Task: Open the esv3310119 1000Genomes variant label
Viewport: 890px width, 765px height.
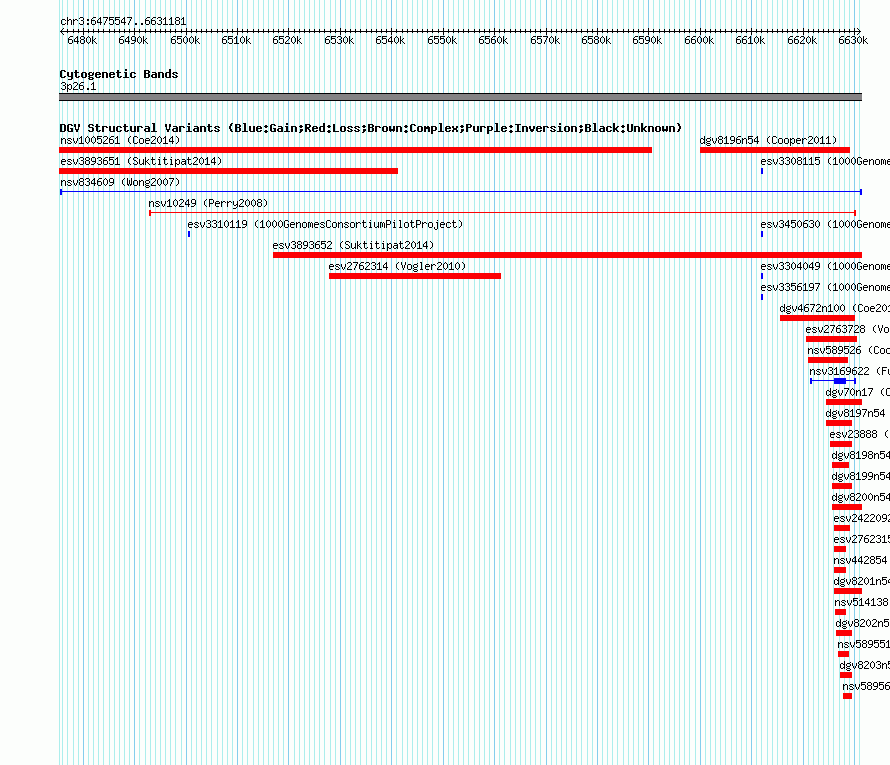Action: (x=325, y=224)
